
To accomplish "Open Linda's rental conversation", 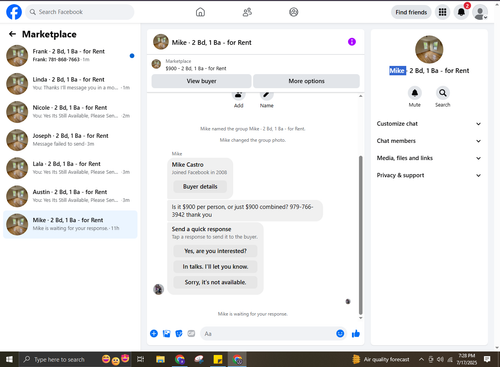I will coord(70,84).
